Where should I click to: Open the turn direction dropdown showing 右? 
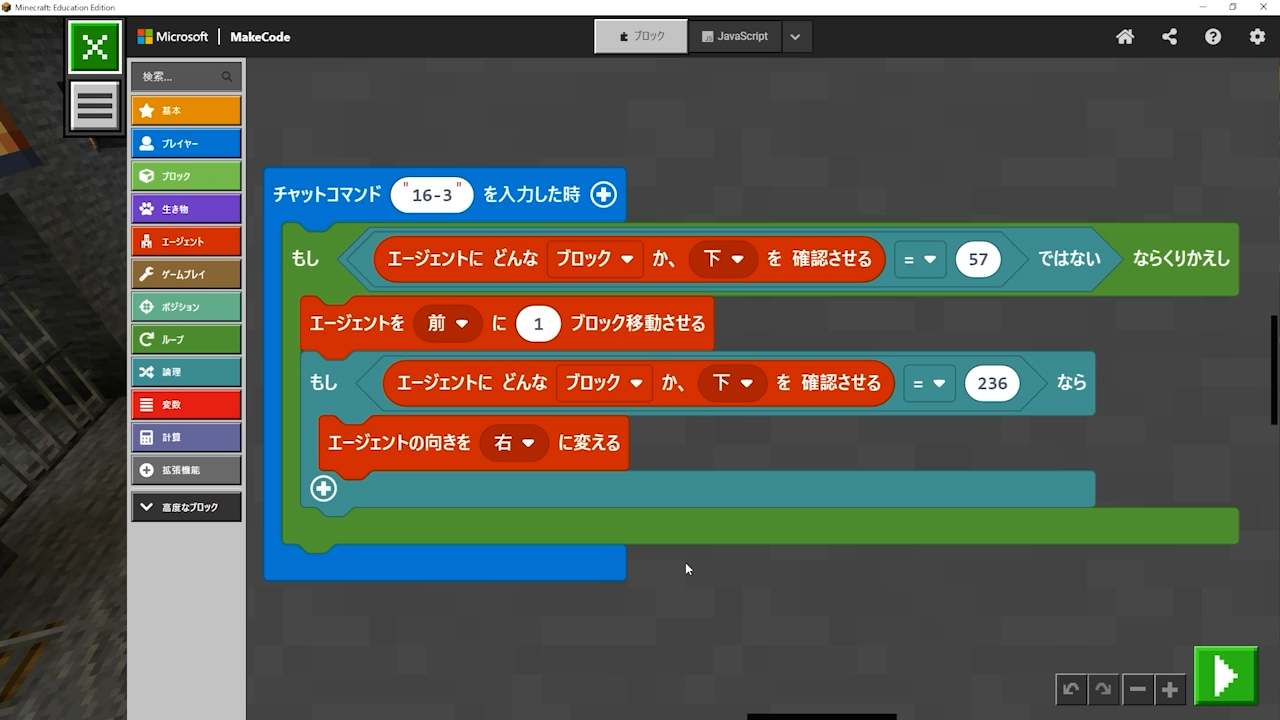coord(514,443)
